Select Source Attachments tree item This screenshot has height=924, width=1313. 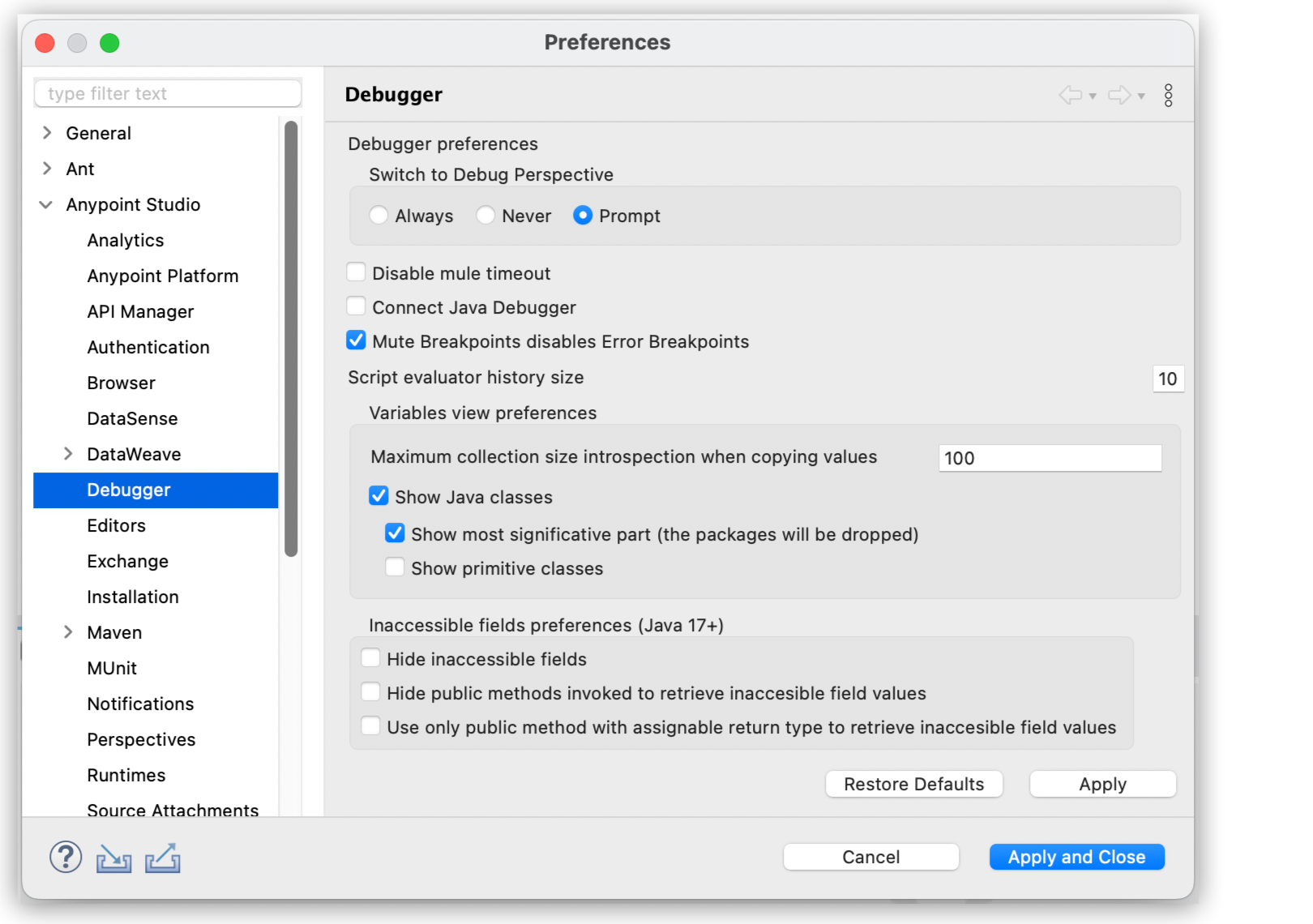(x=173, y=810)
